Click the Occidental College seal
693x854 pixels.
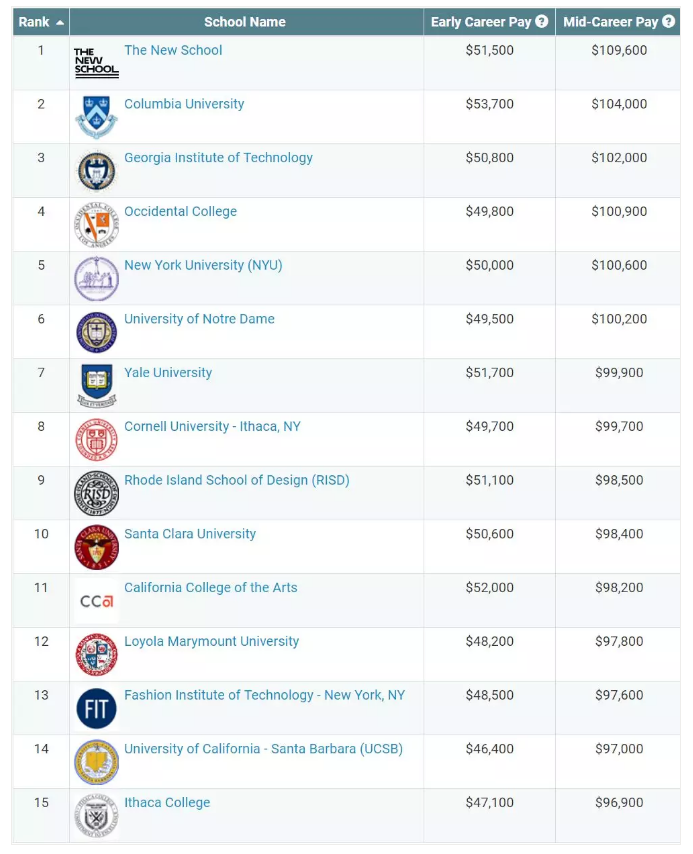pos(96,224)
